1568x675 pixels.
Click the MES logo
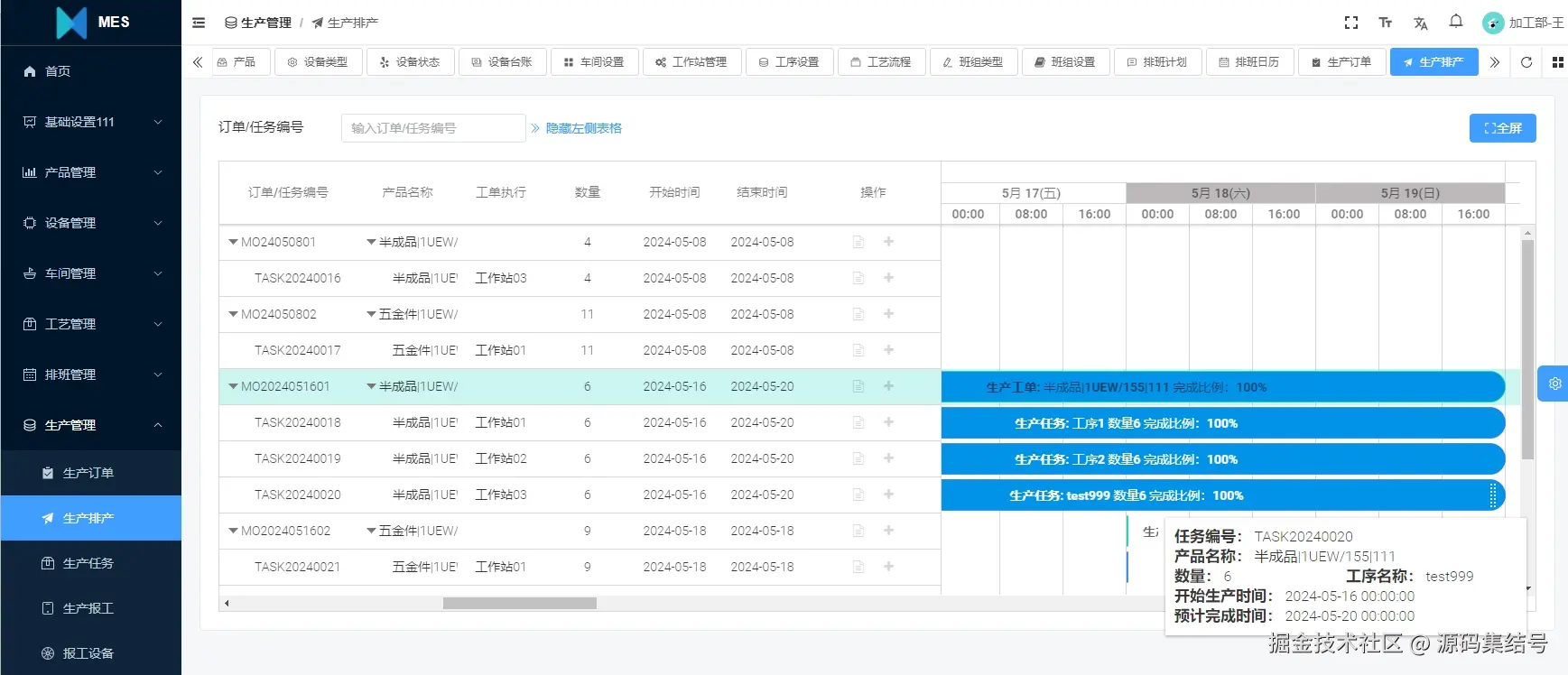pos(92,23)
